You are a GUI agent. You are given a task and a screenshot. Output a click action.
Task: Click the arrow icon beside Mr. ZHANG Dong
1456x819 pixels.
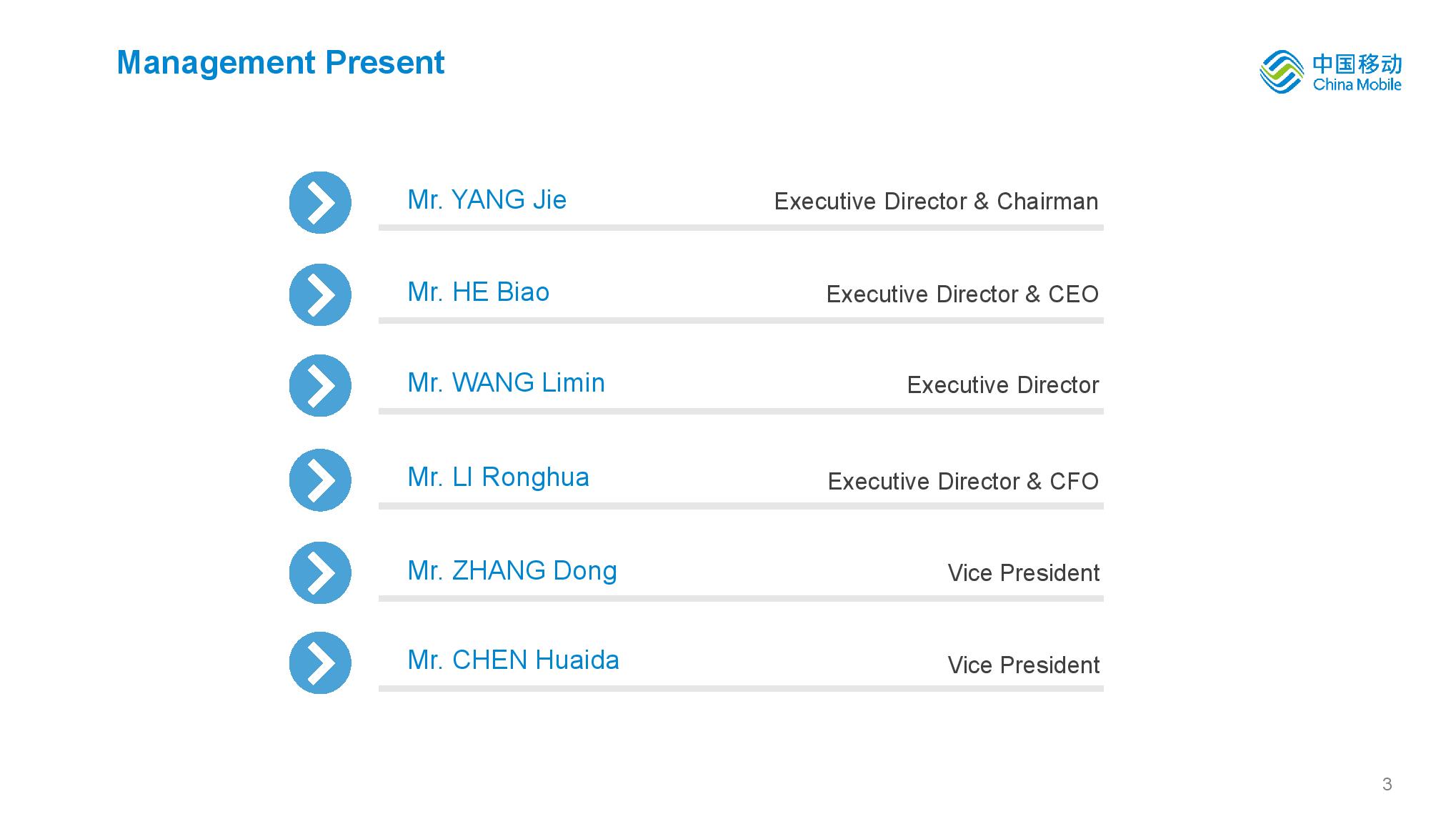pyautogui.click(x=320, y=572)
